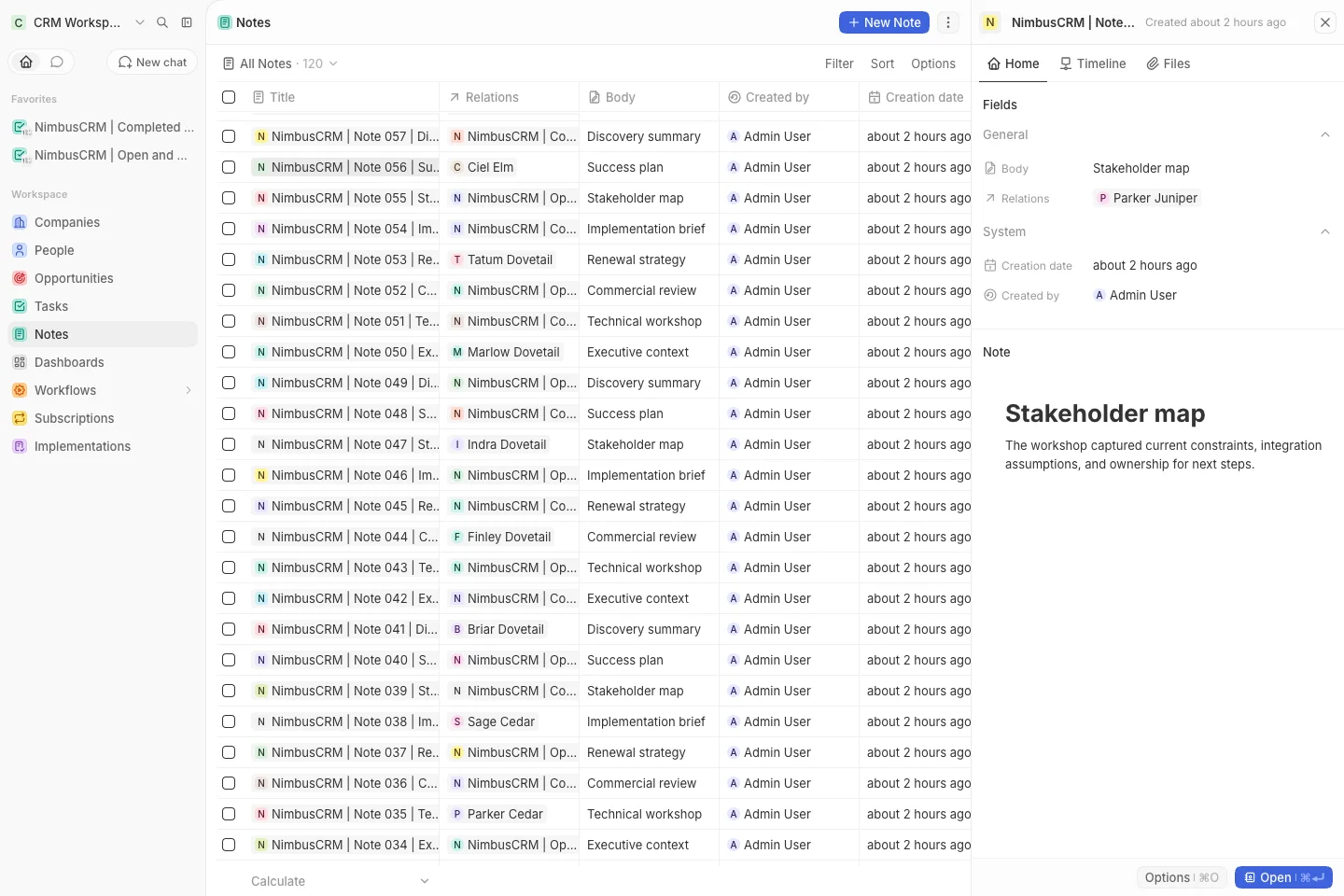Check the Note 053 row checkbox
The width and height of the screenshot is (1344, 896).
229,259
